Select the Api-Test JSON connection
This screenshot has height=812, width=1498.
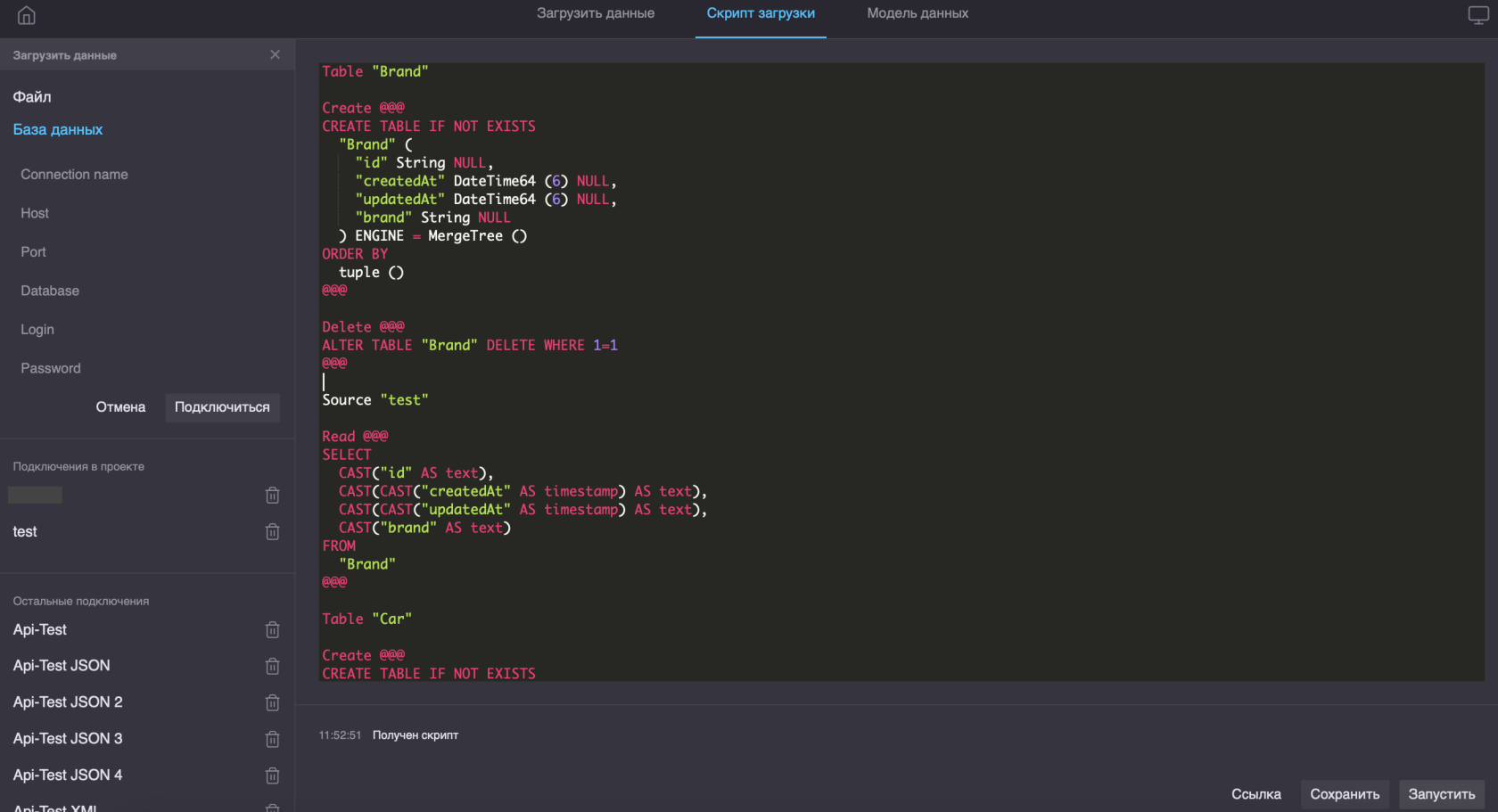(62, 666)
